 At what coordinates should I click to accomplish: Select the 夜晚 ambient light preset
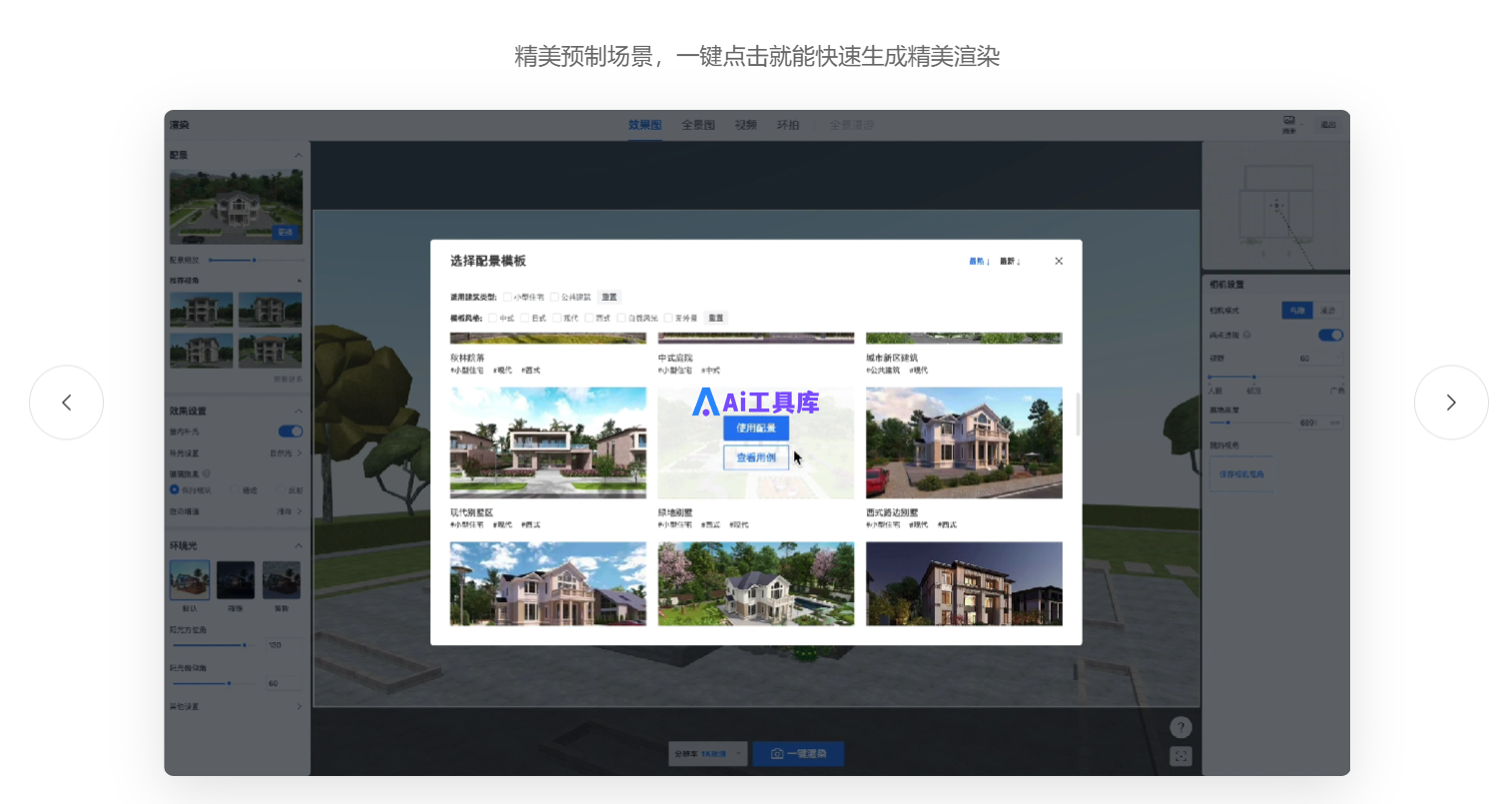pyautogui.click(x=236, y=580)
